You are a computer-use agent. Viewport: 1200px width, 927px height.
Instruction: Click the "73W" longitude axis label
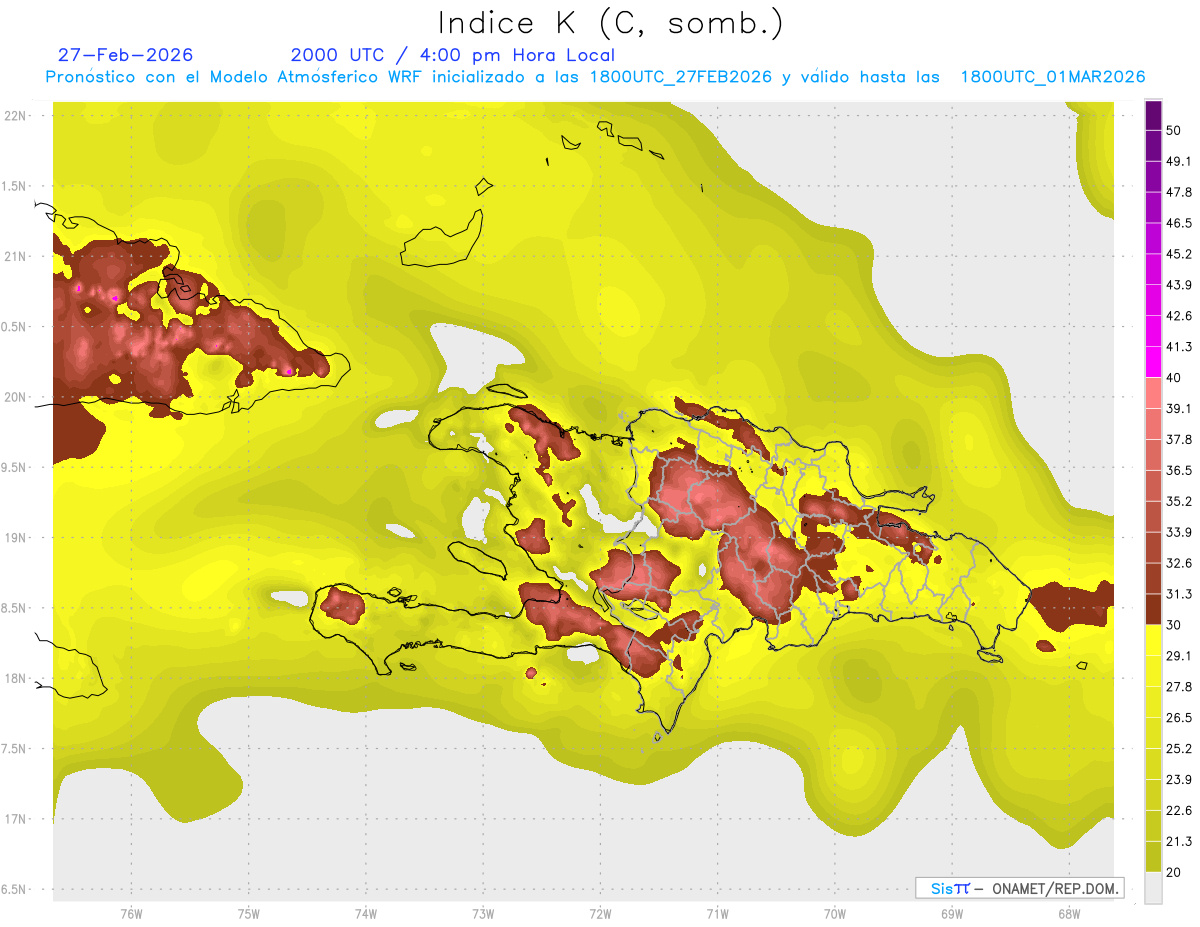(483, 914)
